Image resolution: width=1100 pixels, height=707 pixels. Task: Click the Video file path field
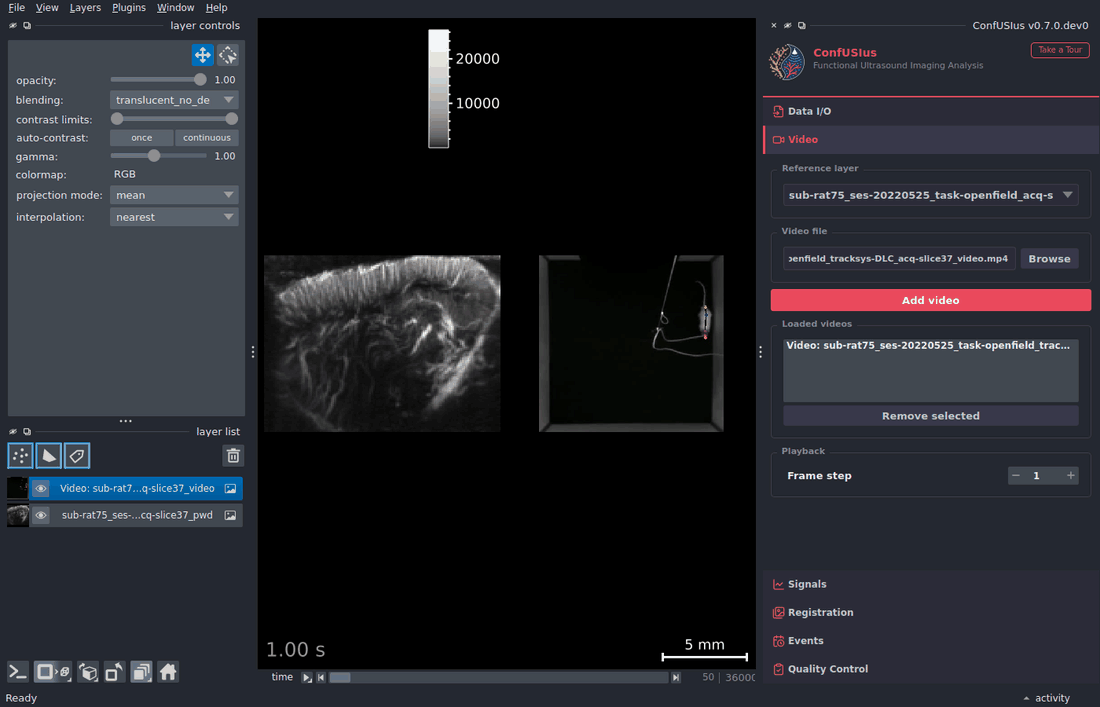[x=899, y=259]
